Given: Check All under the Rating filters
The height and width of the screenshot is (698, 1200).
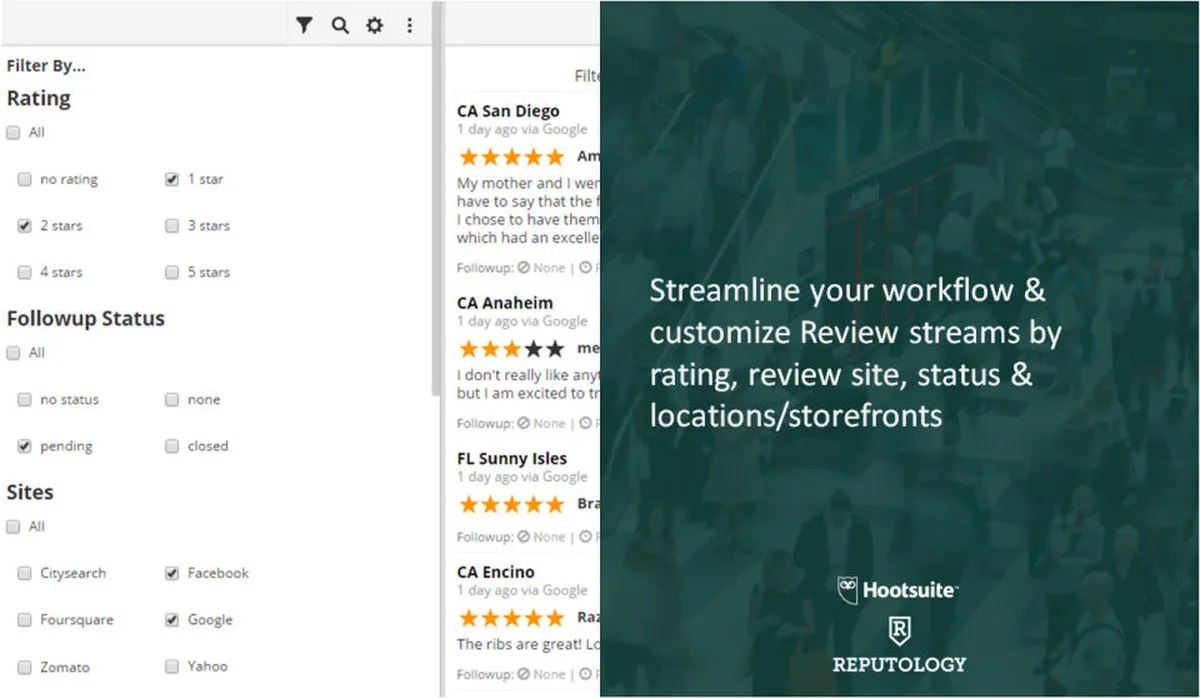Looking at the screenshot, I should click(13, 132).
